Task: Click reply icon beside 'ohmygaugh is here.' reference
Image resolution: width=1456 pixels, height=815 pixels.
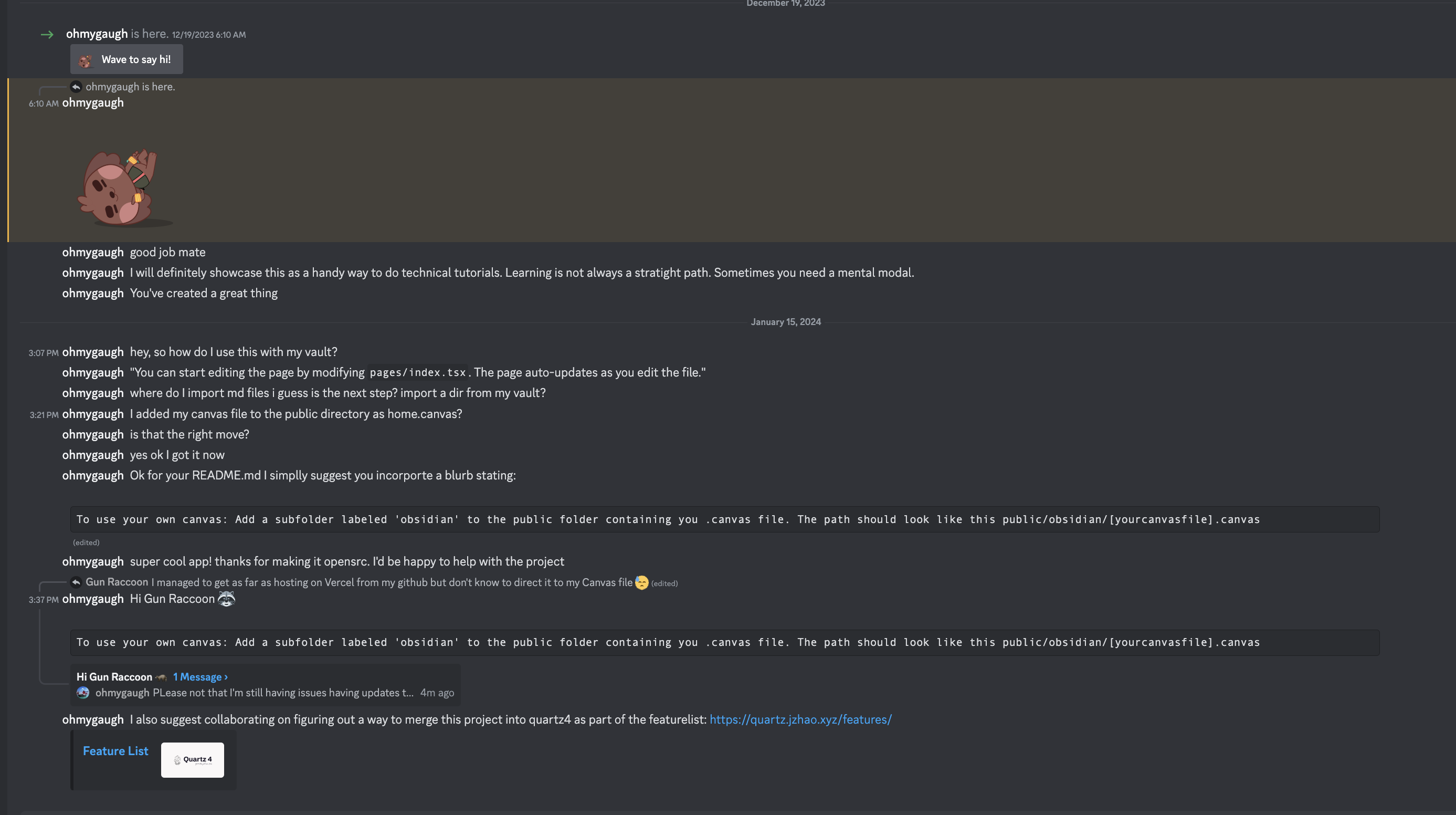Action: pyautogui.click(x=76, y=87)
